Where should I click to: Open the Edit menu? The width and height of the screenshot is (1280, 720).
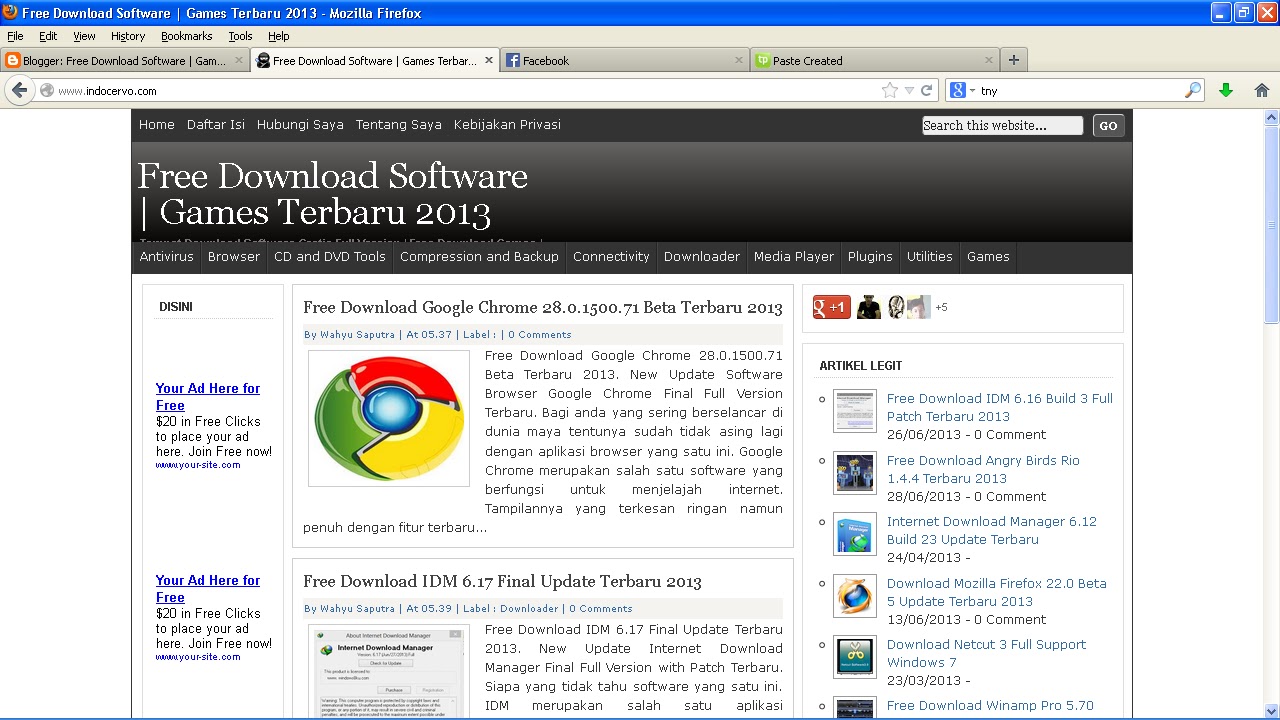48,36
